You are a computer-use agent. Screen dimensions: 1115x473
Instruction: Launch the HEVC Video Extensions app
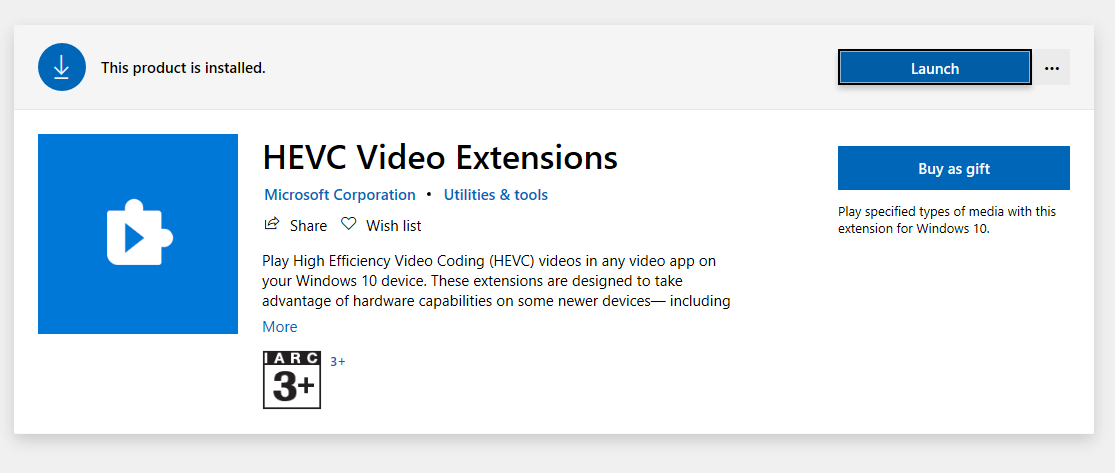(x=934, y=68)
